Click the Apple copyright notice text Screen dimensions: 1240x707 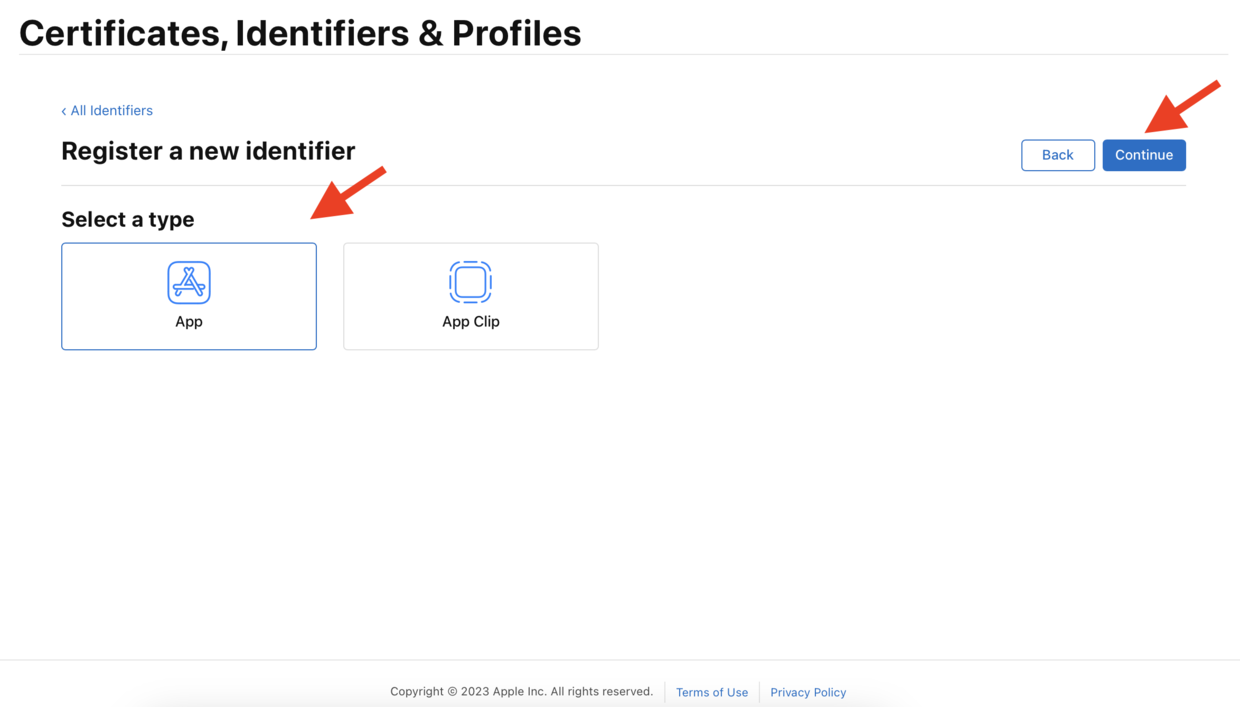[521, 691]
